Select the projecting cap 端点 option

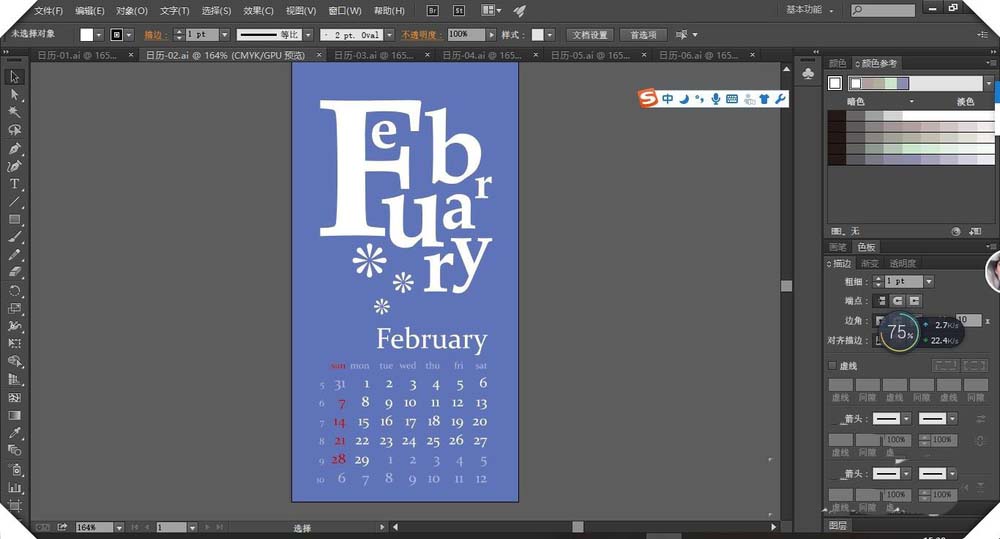pos(914,301)
